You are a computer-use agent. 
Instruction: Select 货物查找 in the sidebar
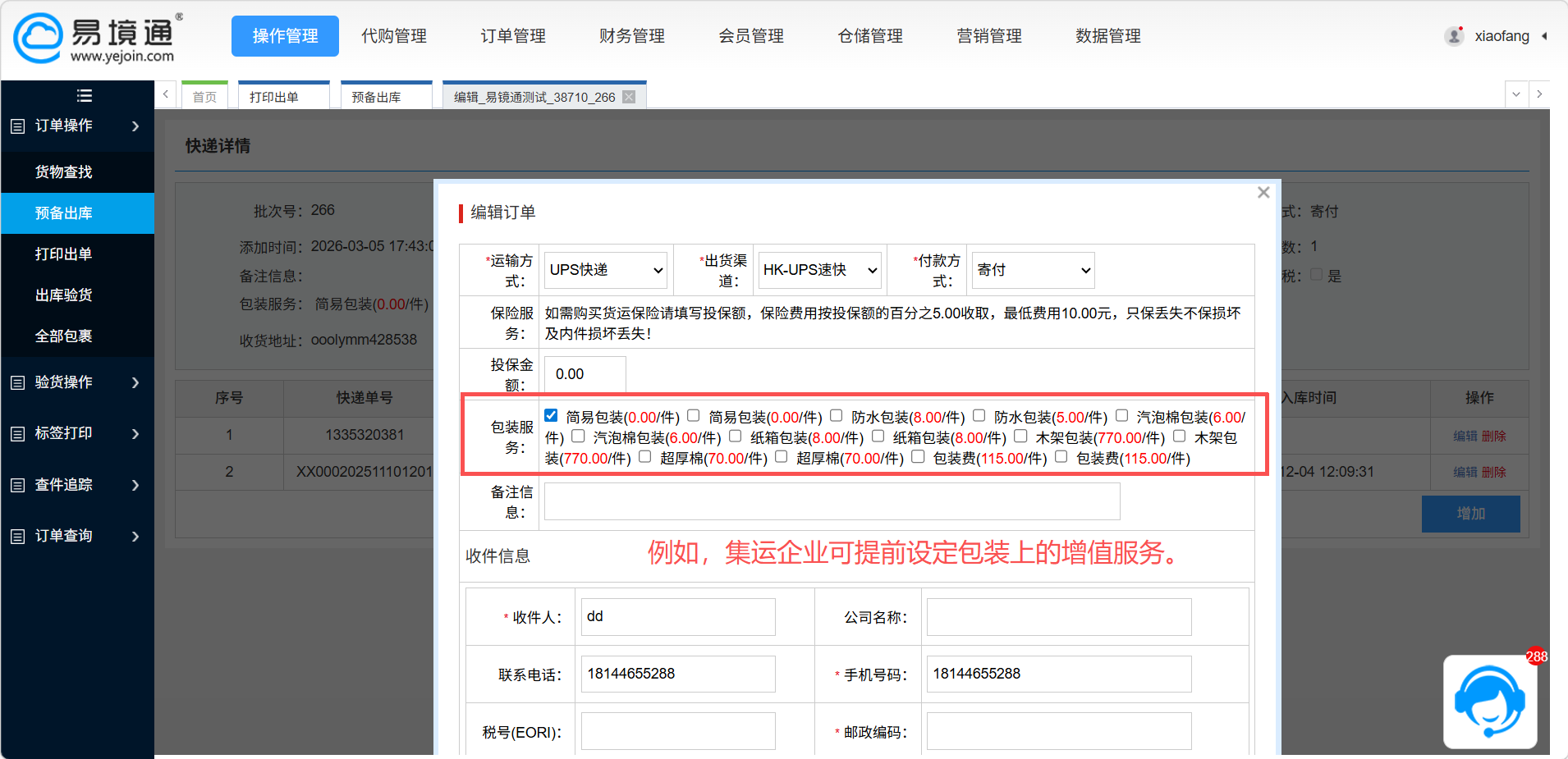click(x=77, y=172)
